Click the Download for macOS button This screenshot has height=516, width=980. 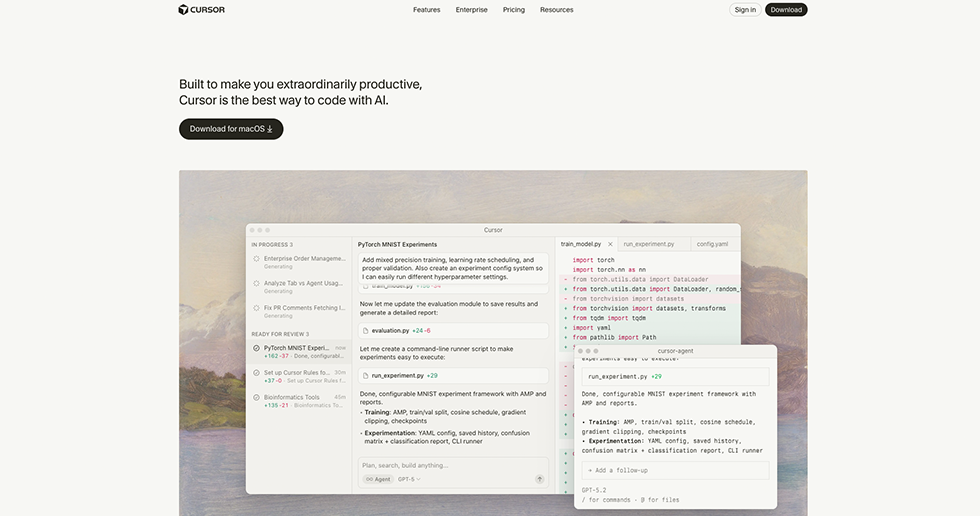point(231,129)
